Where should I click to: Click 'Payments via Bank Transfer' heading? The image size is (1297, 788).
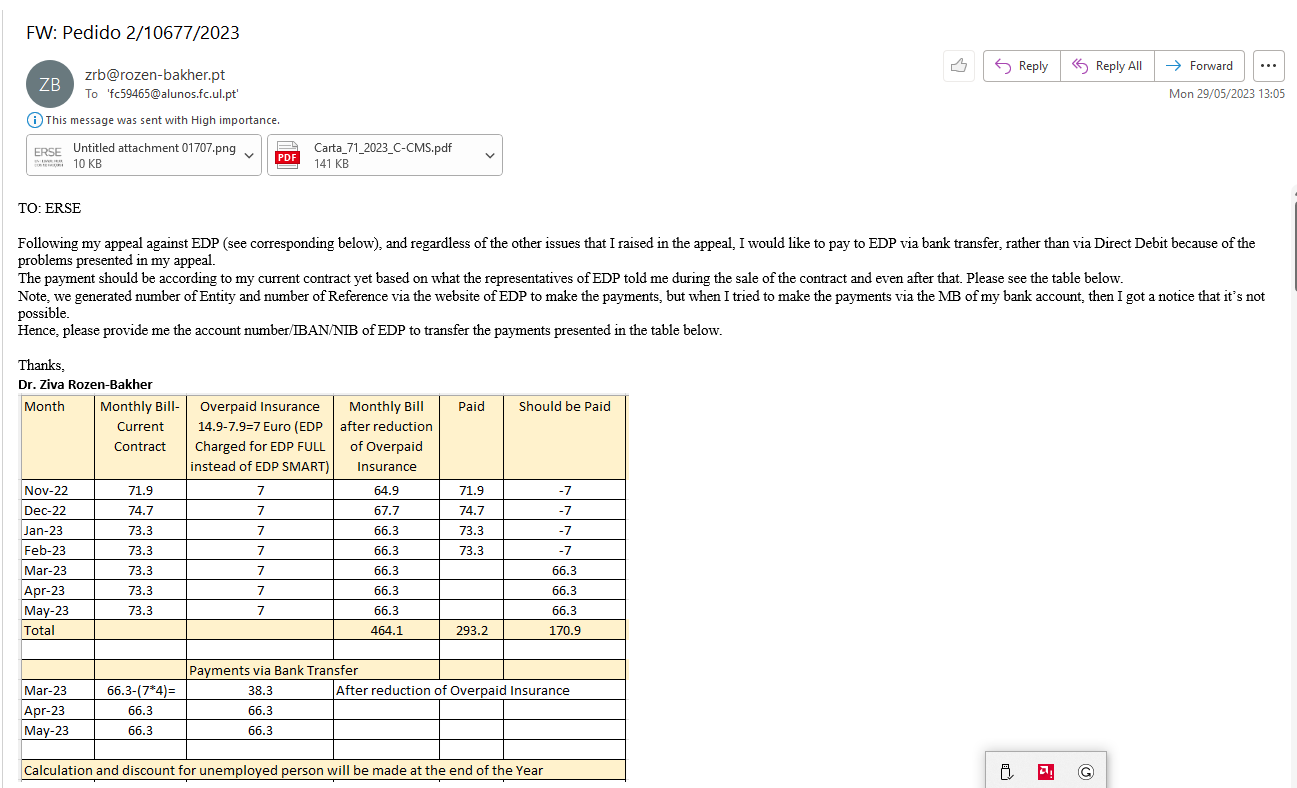point(273,670)
